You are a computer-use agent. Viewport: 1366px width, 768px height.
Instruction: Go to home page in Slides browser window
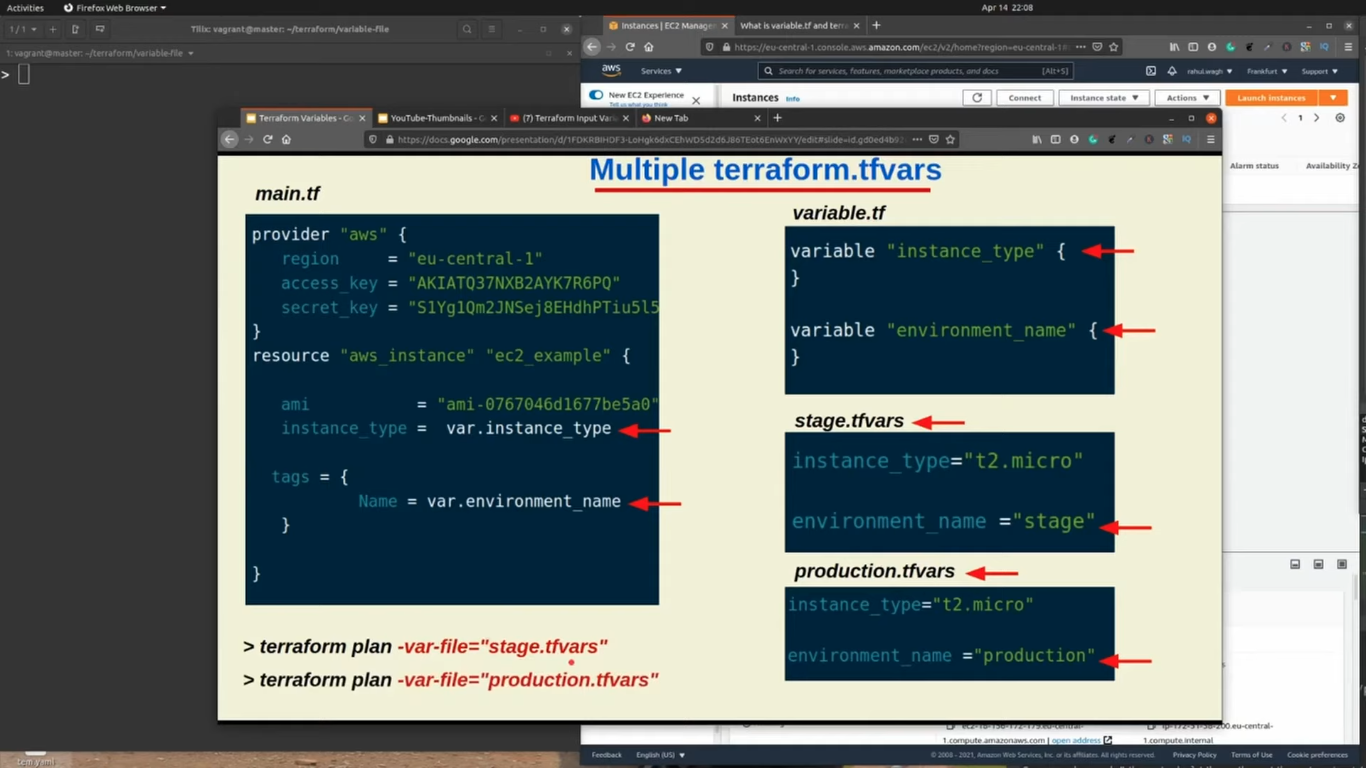[286, 140]
